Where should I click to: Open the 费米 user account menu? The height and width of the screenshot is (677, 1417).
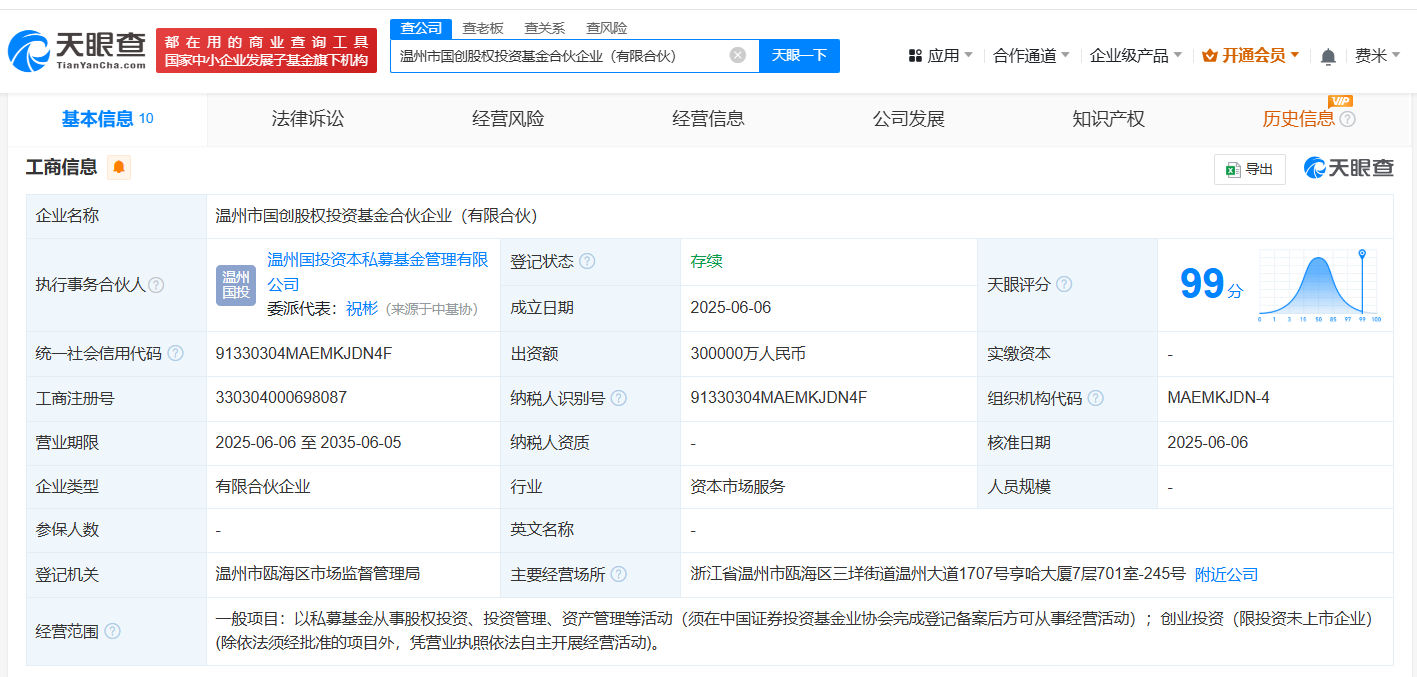(1377, 56)
